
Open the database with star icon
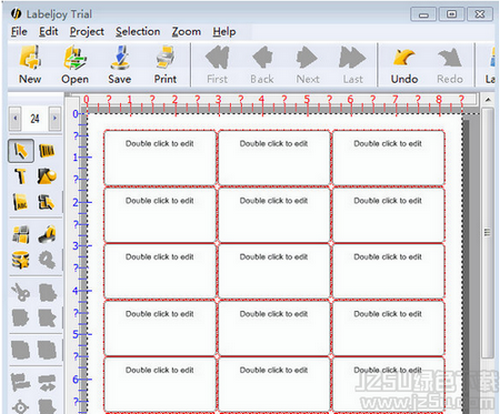pos(21,260)
